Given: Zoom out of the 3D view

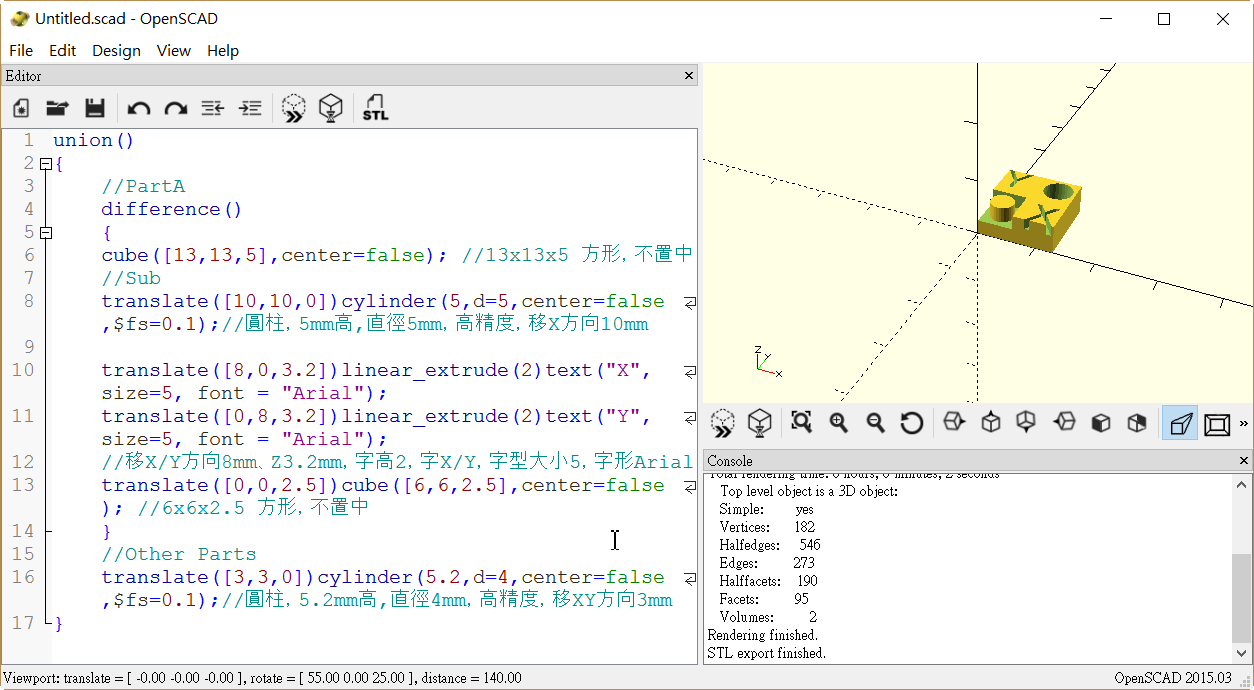Looking at the screenshot, I should pyautogui.click(x=875, y=423).
